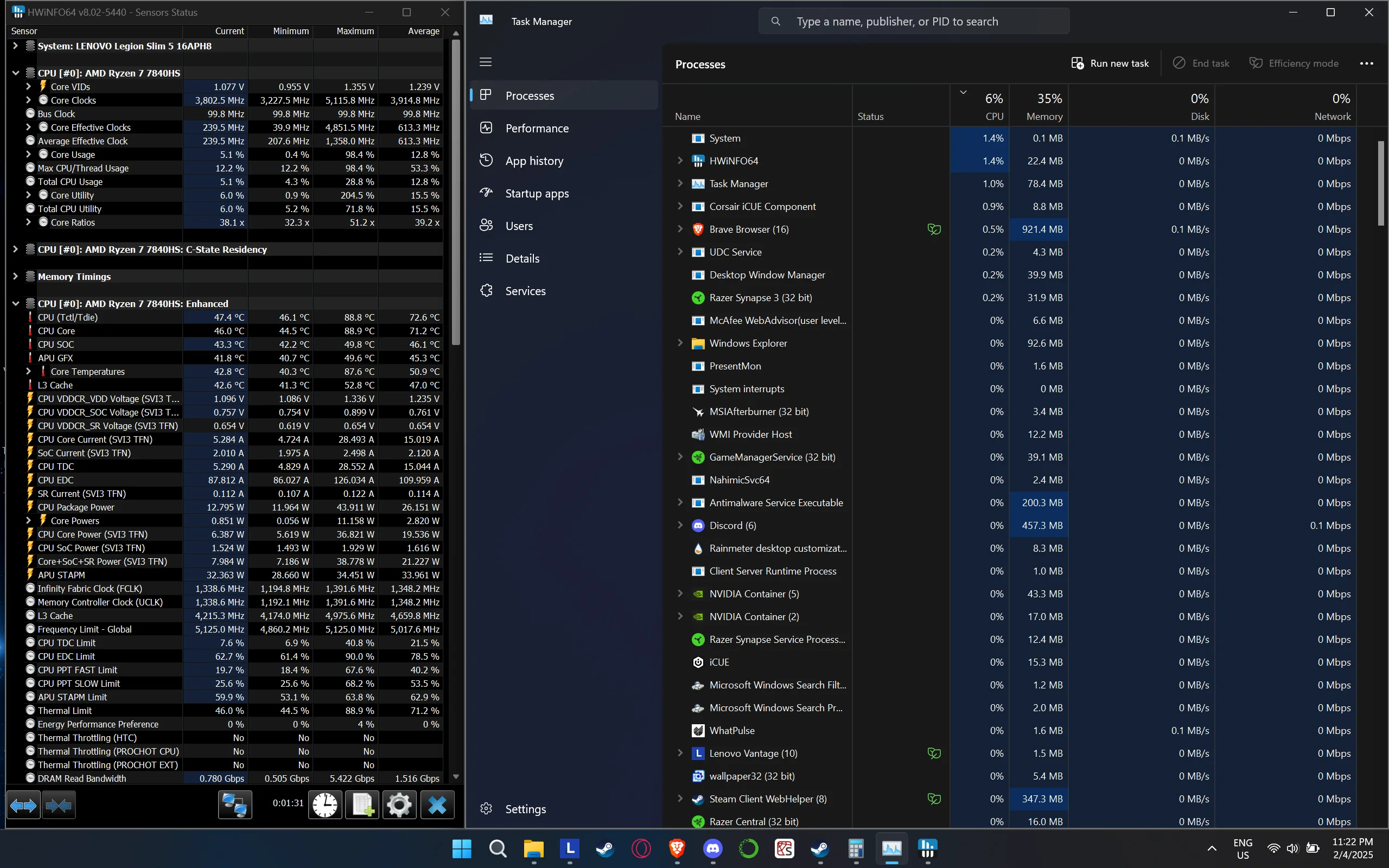The image size is (1389, 868).
Task: Select the Antimalware Service Executable process row
Action: [x=1010, y=503]
